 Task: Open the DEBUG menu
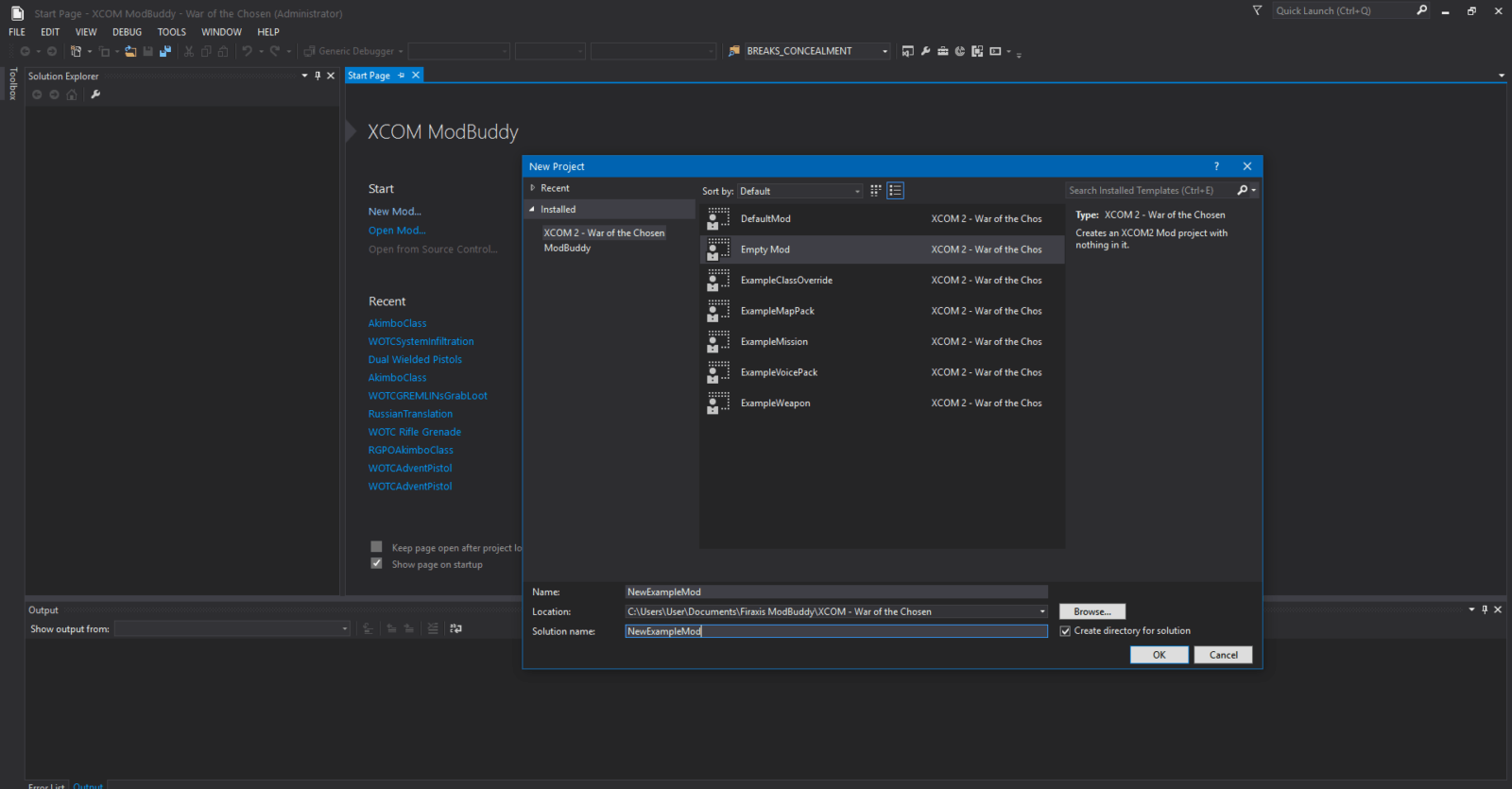[x=127, y=32]
